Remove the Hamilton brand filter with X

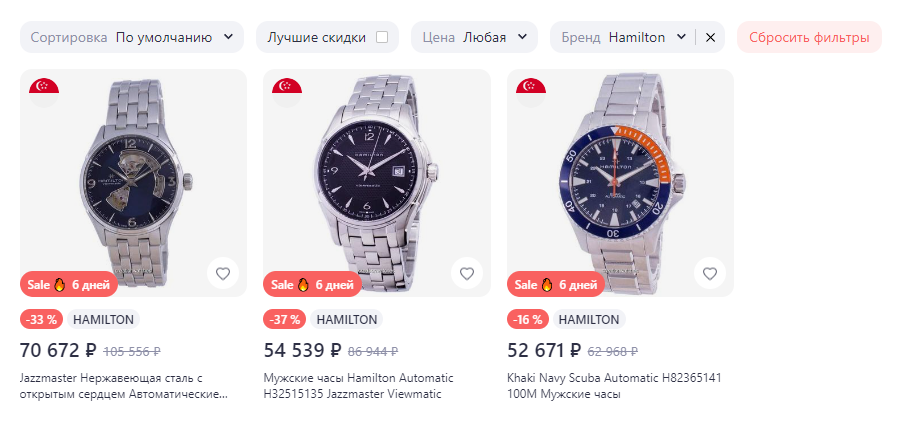click(710, 37)
